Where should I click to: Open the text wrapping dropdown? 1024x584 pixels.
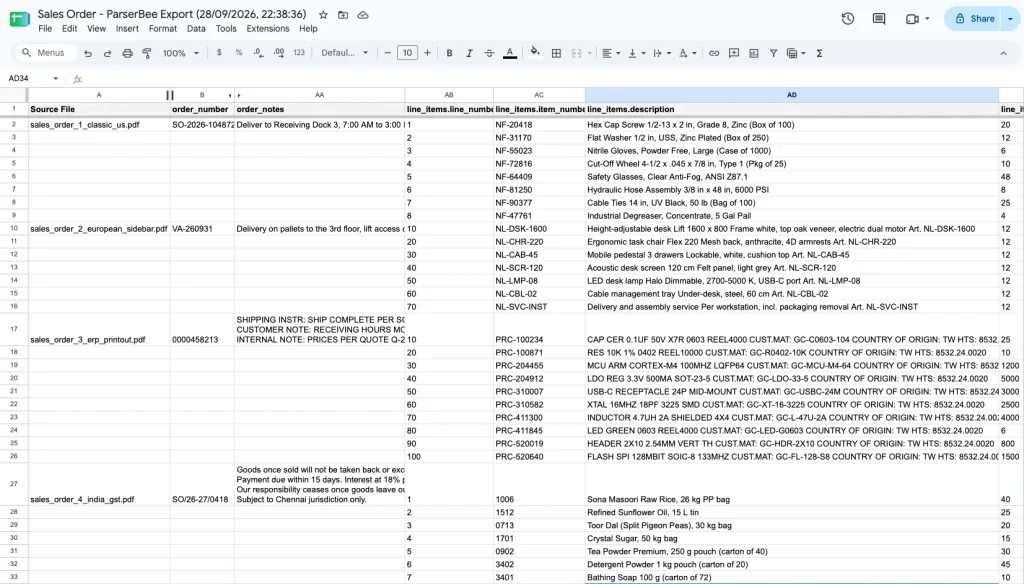tap(662, 53)
